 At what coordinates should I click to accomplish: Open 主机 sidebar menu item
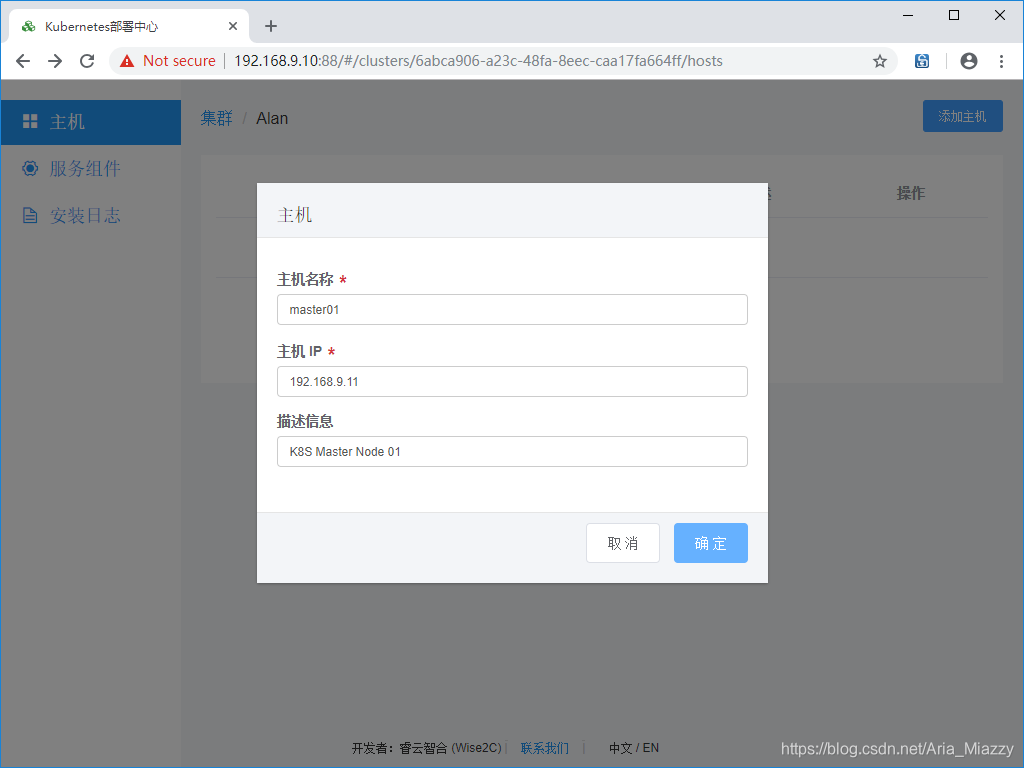point(91,122)
